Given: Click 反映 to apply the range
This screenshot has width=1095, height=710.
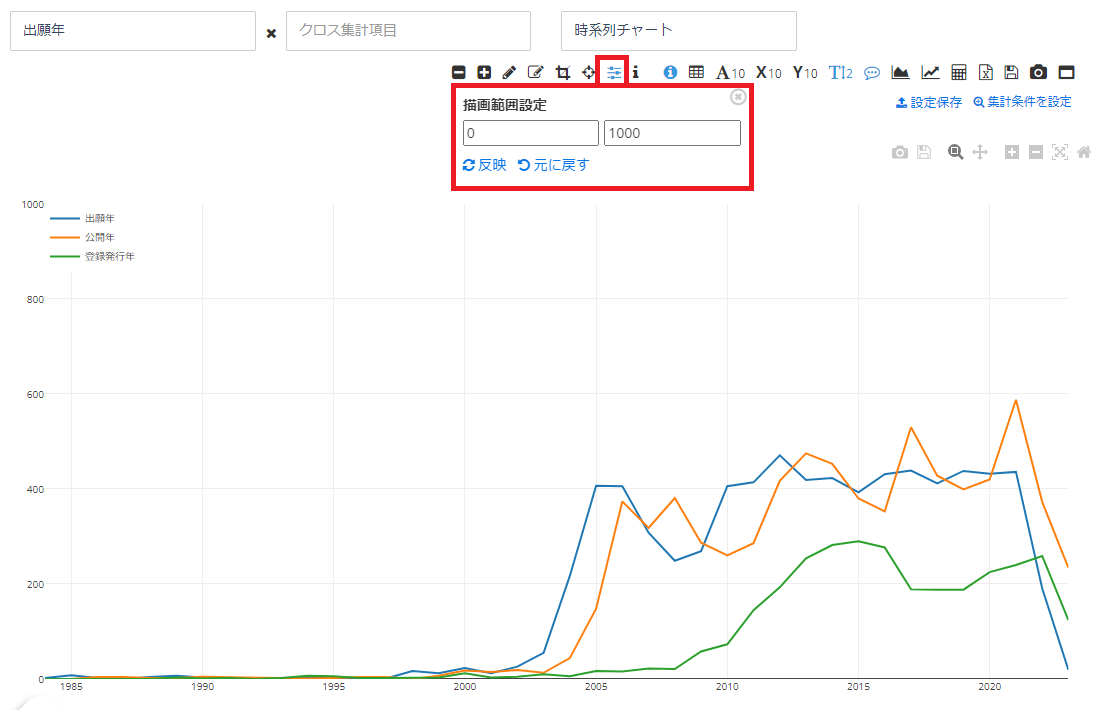Looking at the screenshot, I should pyautogui.click(x=485, y=165).
